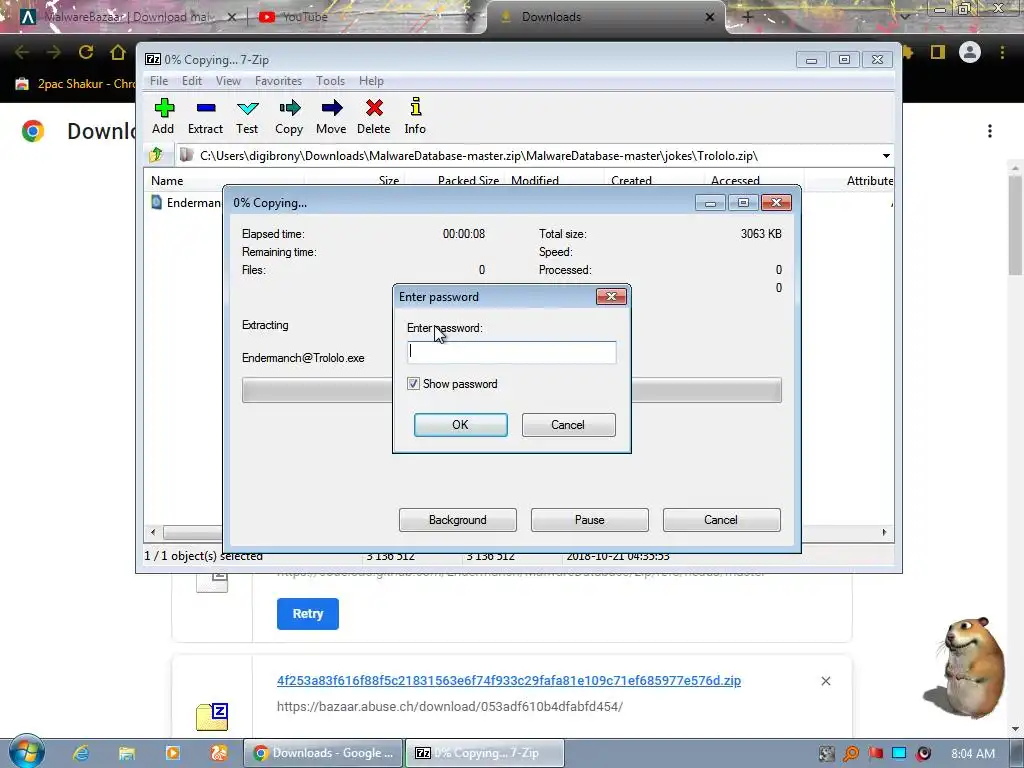The width and height of the screenshot is (1024, 768).
Task: Click the Test toolbar icon
Action: [x=247, y=116]
